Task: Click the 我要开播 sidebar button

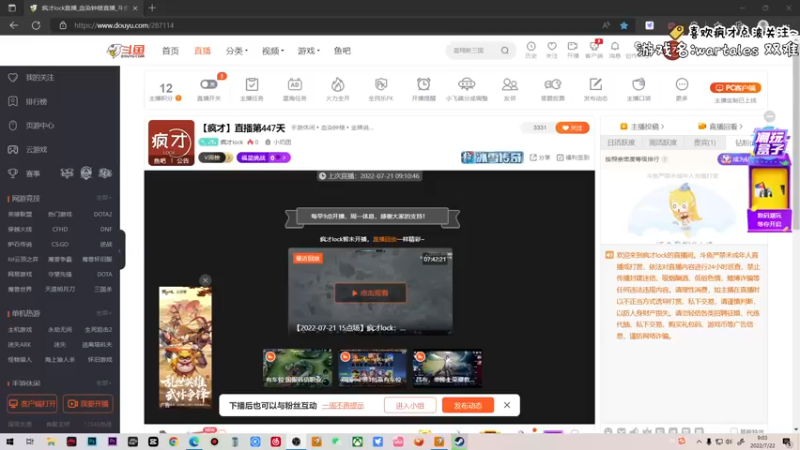Action: click(88, 404)
